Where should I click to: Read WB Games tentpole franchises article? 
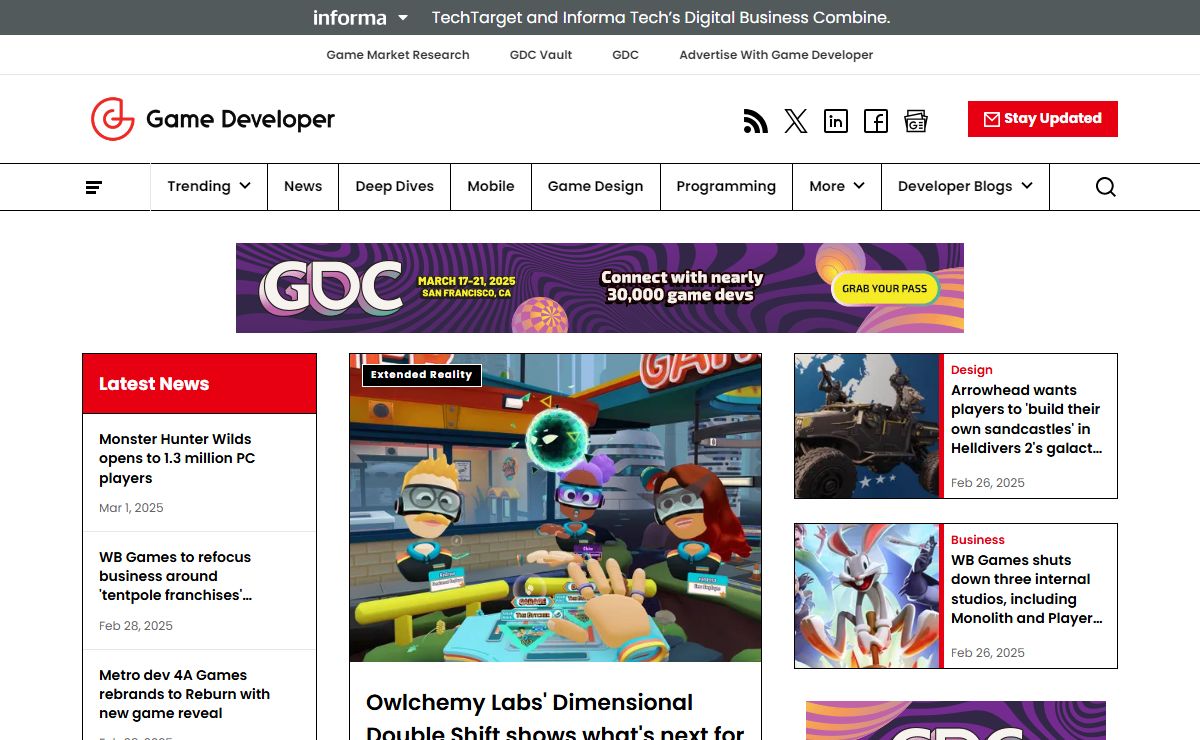[x=176, y=576]
